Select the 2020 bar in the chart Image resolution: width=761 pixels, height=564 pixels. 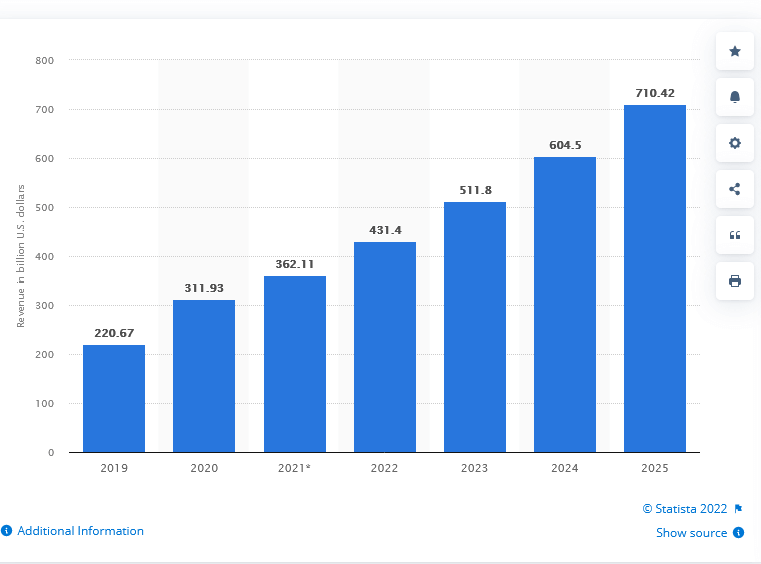204,376
